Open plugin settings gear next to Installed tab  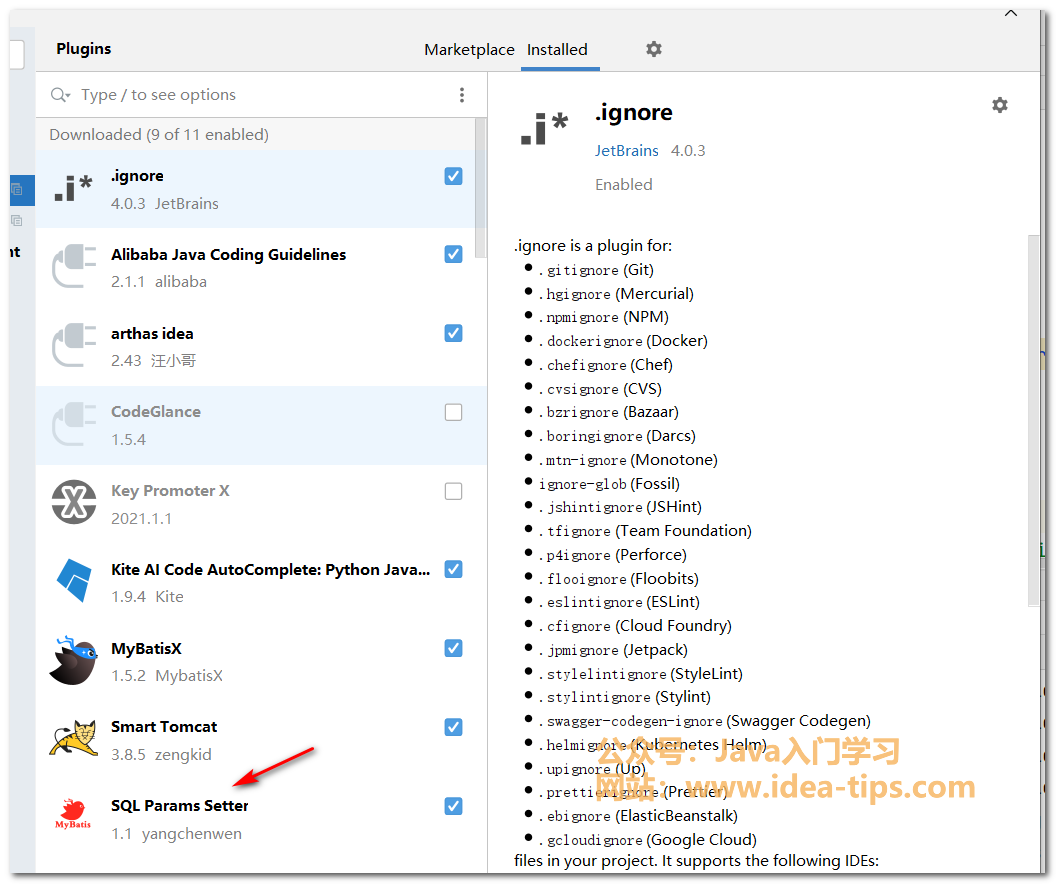click(x=653, y=49)
